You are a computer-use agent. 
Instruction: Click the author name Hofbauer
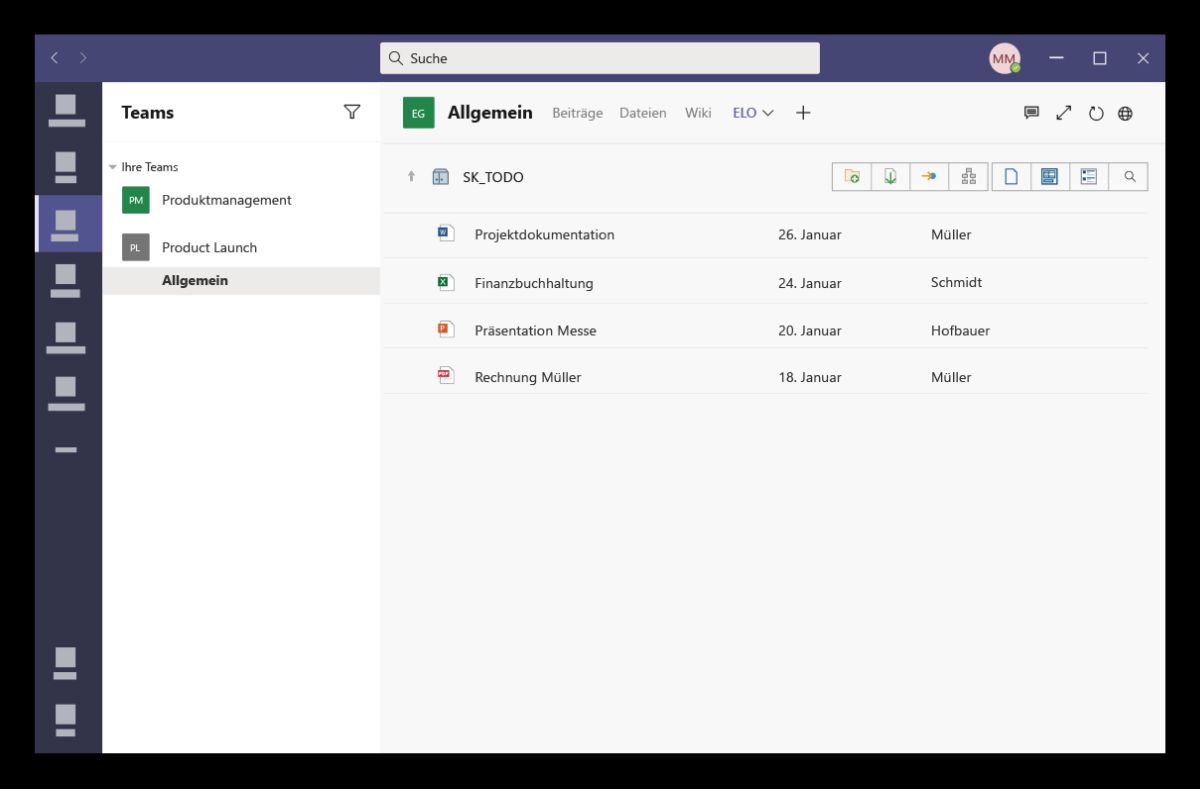pyautogui.click(x=960, y=330)
